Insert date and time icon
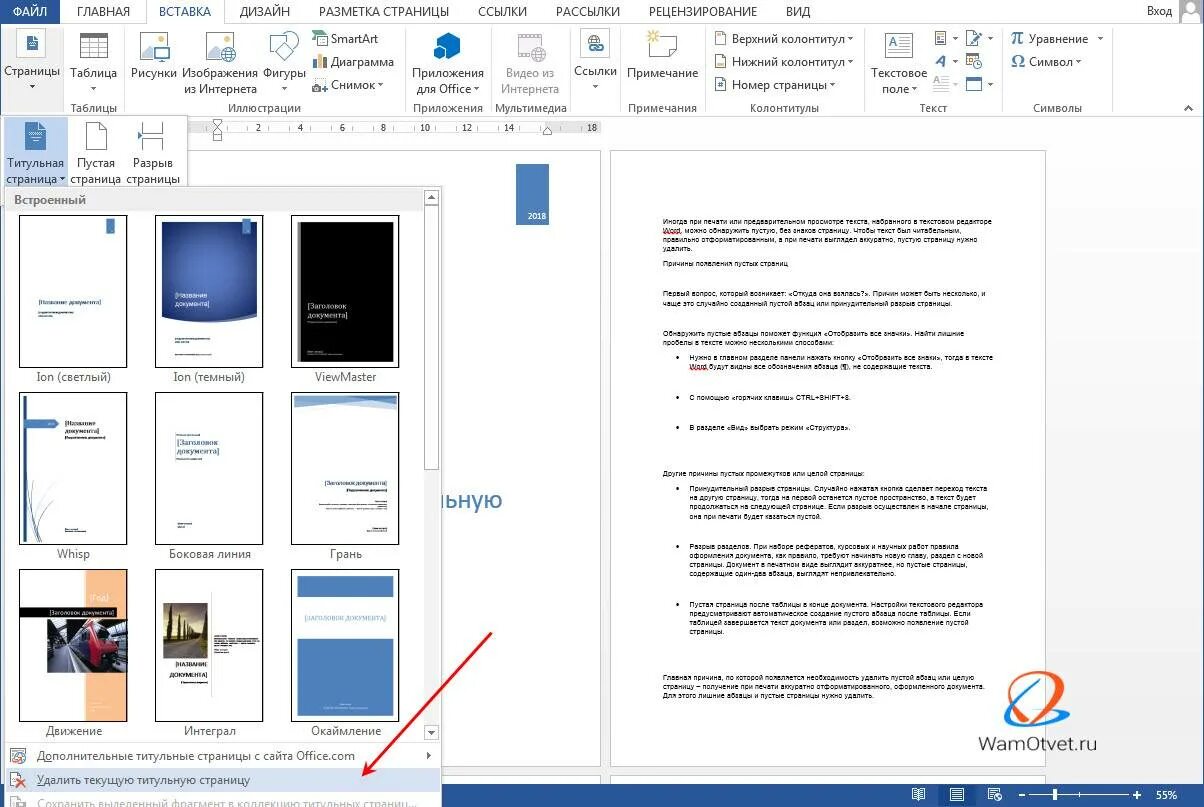Viewport: 1204px width, 807px height. (975, 62)
